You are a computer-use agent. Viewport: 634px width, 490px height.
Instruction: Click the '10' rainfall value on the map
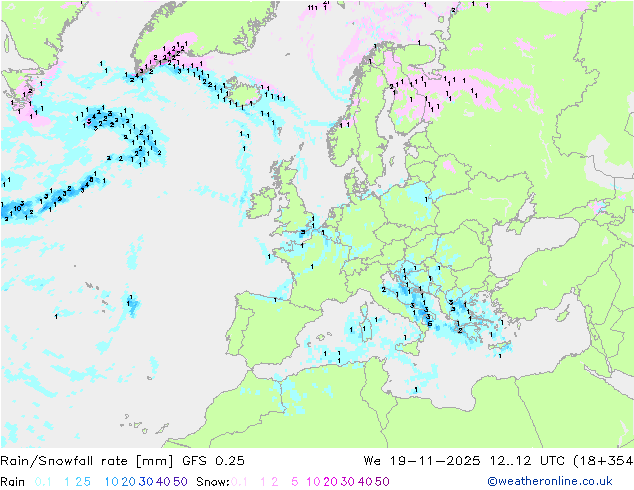[17, 209]
